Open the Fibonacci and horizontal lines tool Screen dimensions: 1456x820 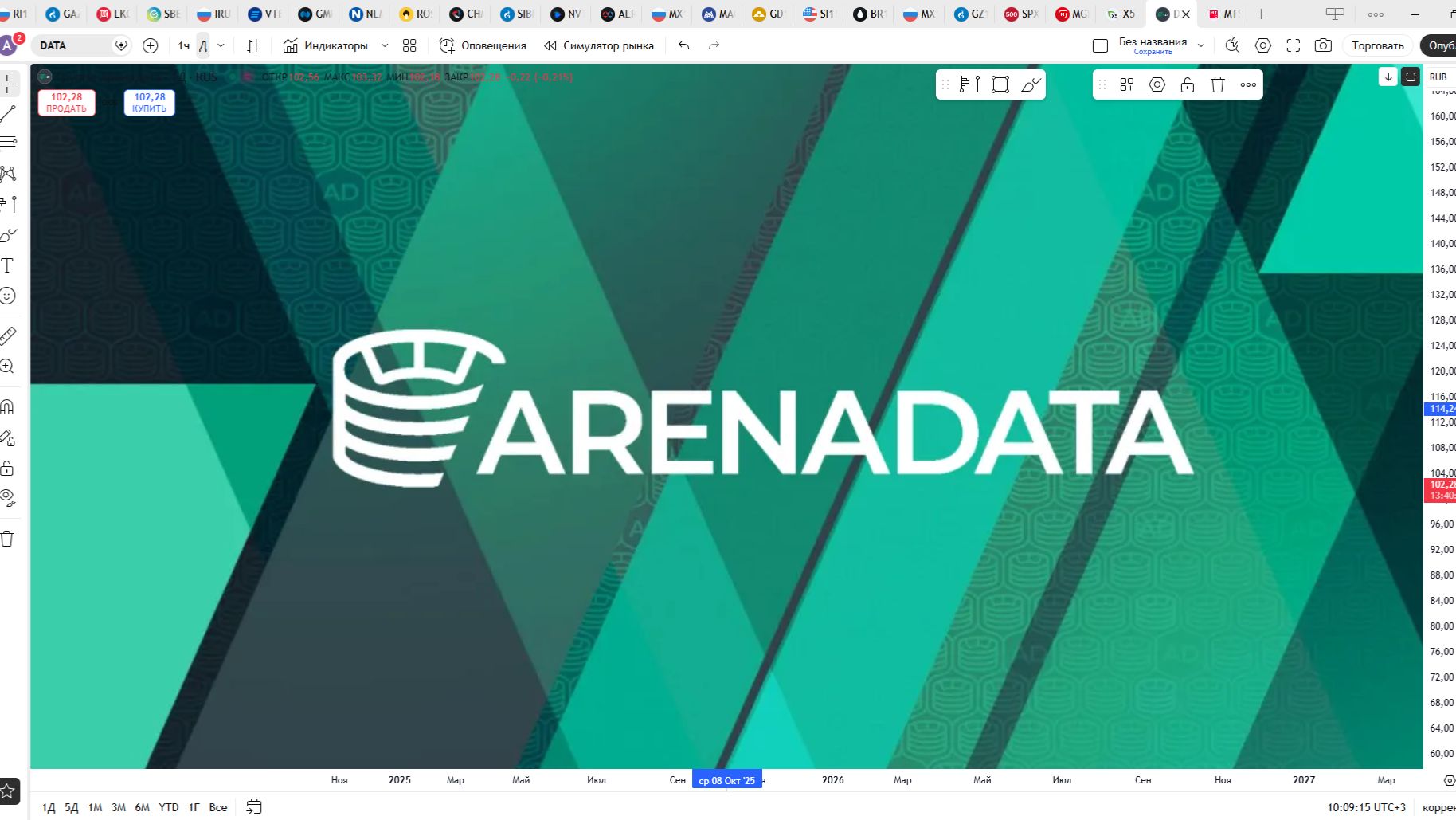coord(8,144)
